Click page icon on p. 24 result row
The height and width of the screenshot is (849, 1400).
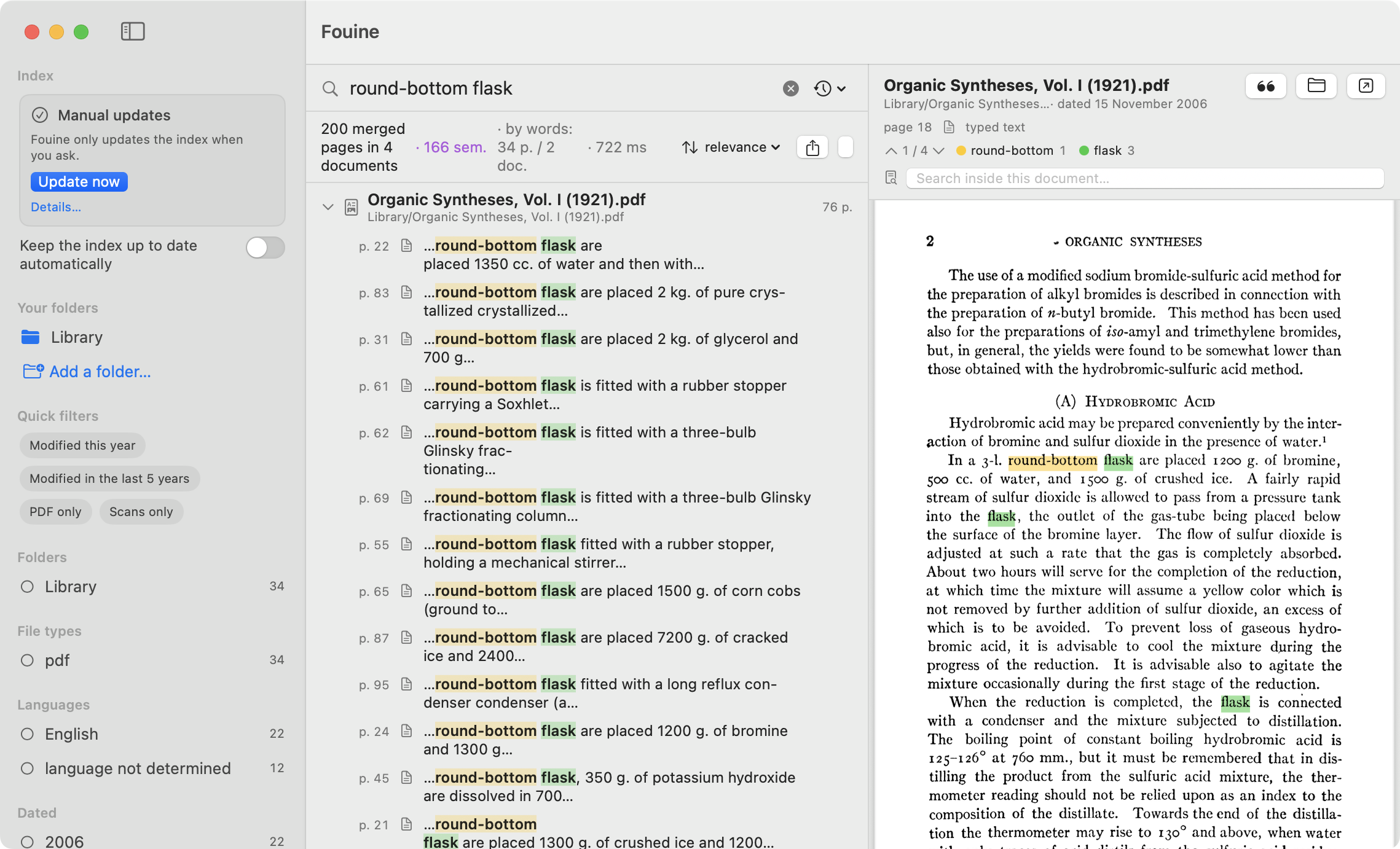click(406, 731)
